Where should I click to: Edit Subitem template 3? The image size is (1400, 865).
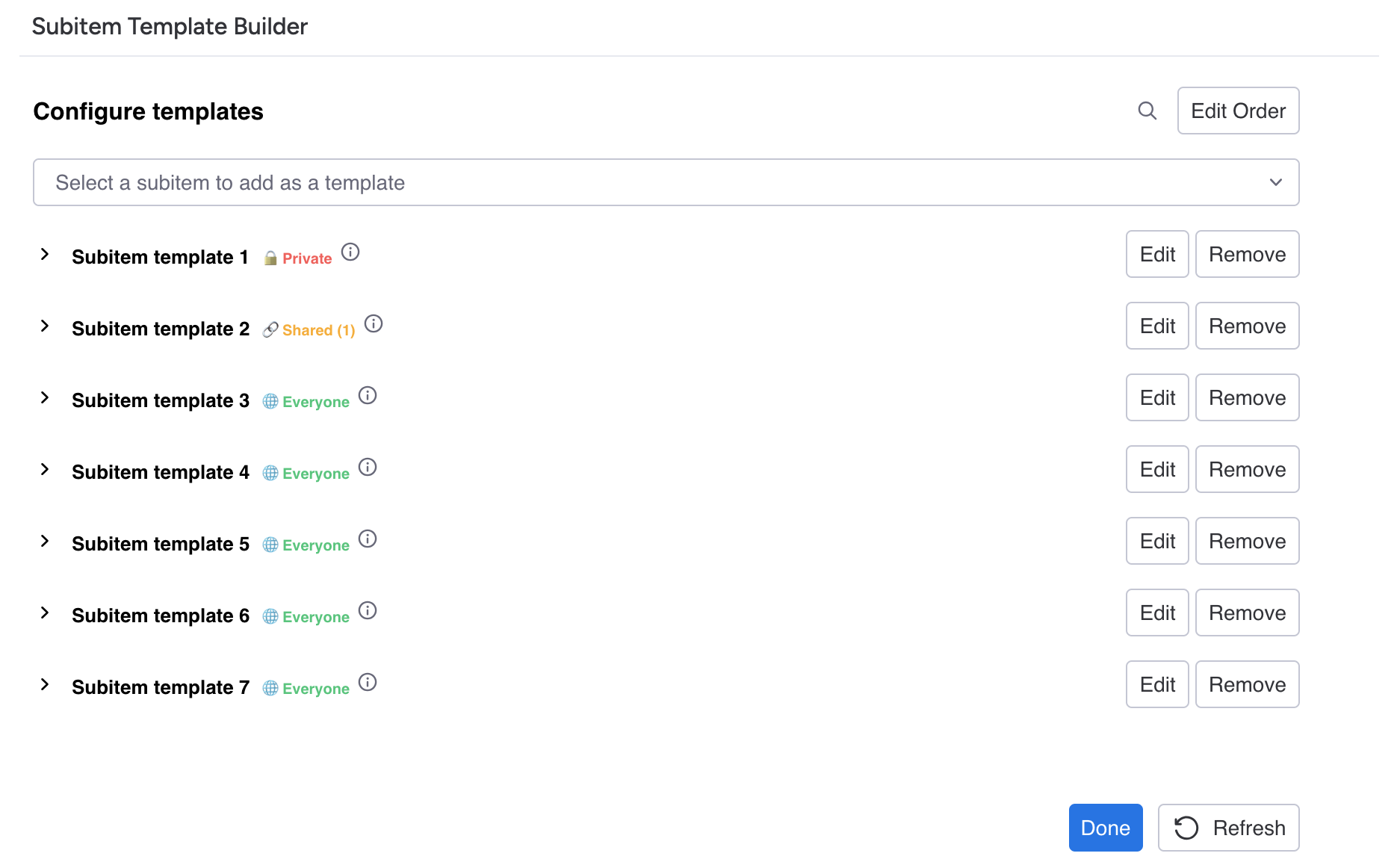coord(1157,397)
